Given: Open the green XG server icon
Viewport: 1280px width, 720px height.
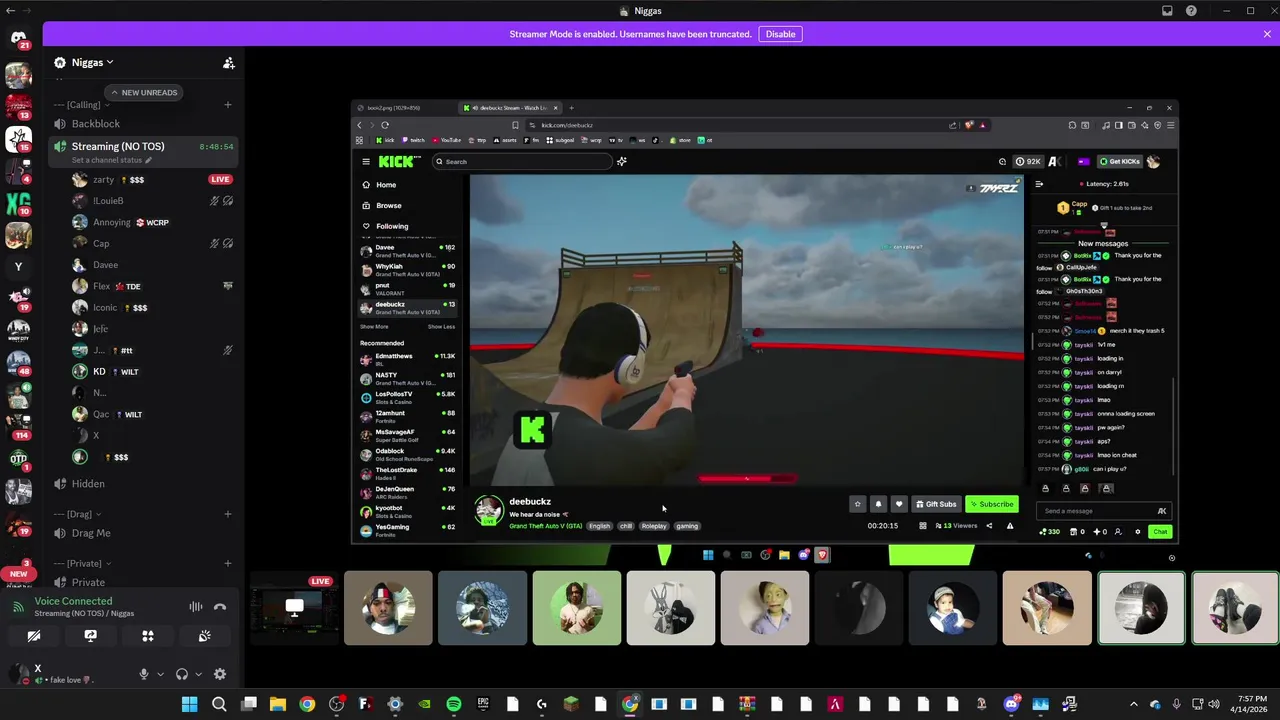Looking at the screenshot, I should tap(18, 204).
